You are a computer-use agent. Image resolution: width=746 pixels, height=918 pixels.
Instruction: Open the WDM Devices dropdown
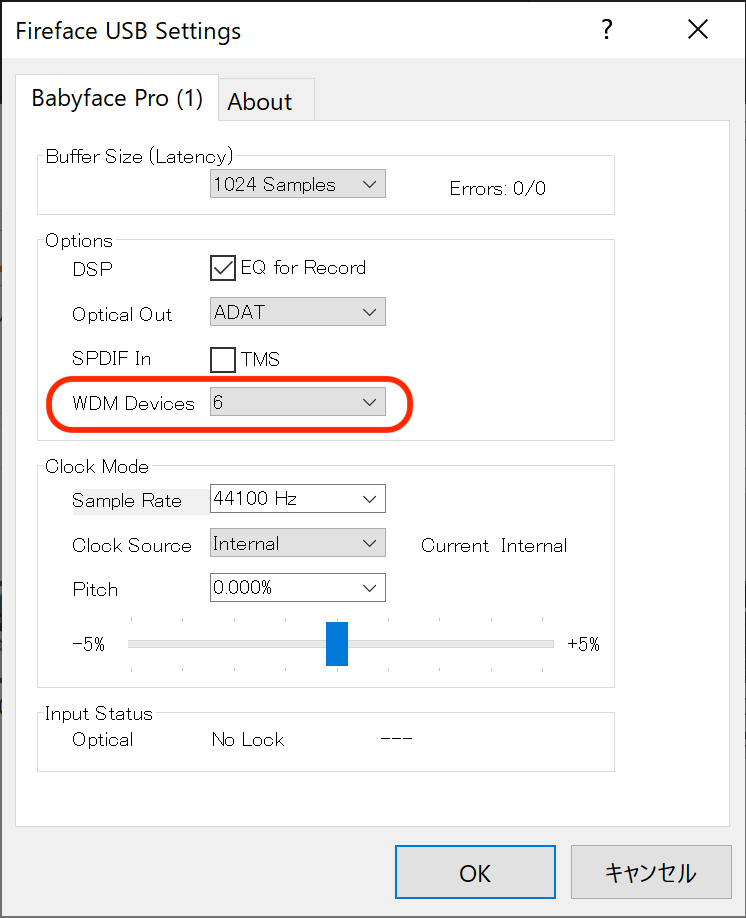point(297,402)
